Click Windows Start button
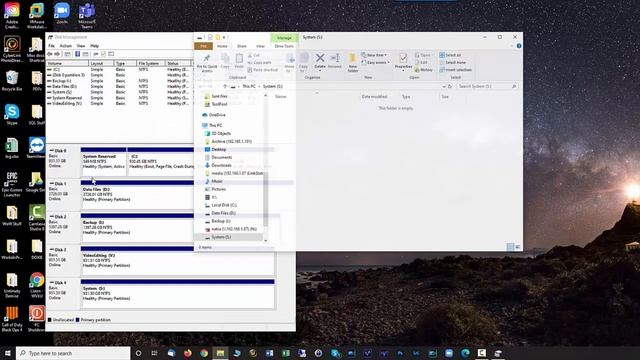This screenshot has height=360, width=640. coord(8,353)
